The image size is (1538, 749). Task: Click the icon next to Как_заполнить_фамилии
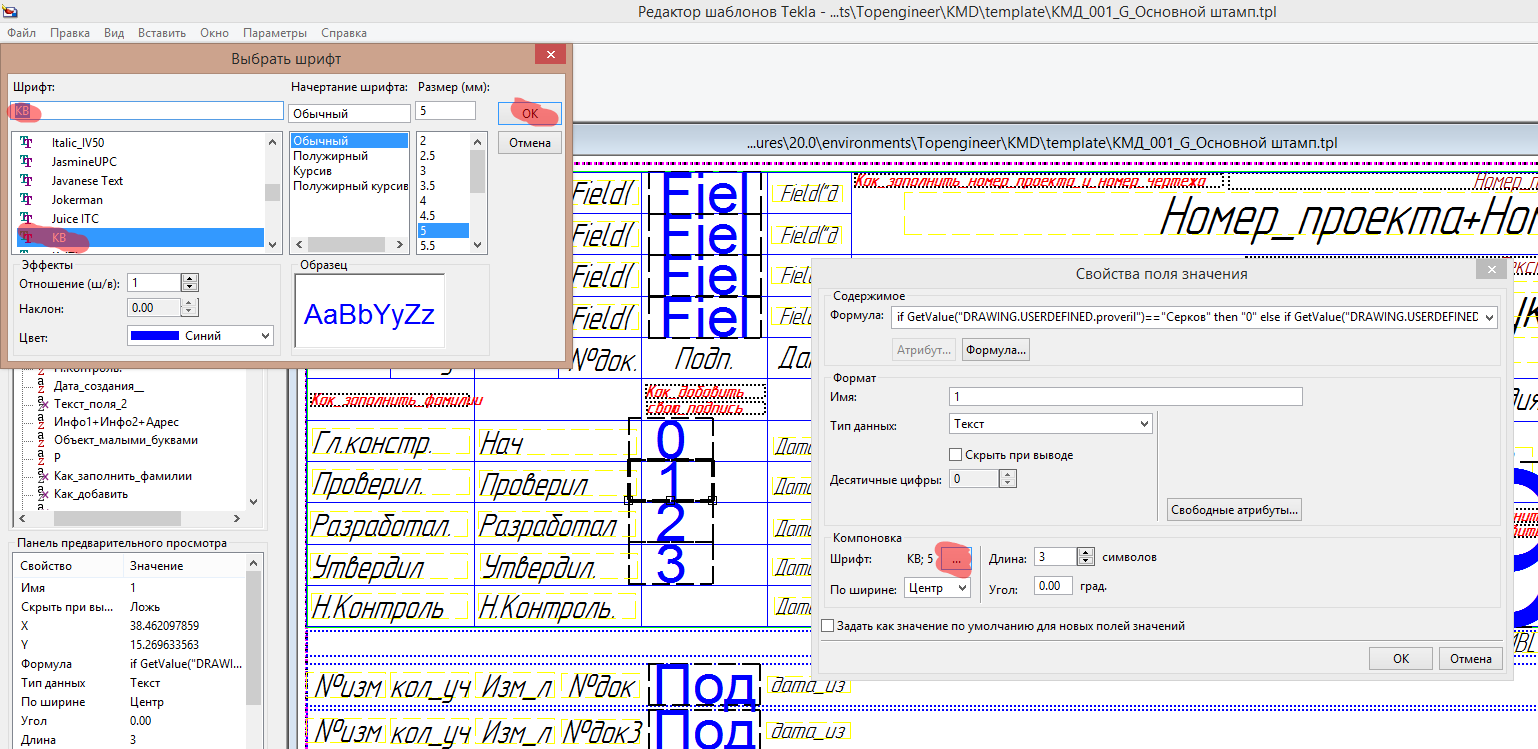coord(41,477)
